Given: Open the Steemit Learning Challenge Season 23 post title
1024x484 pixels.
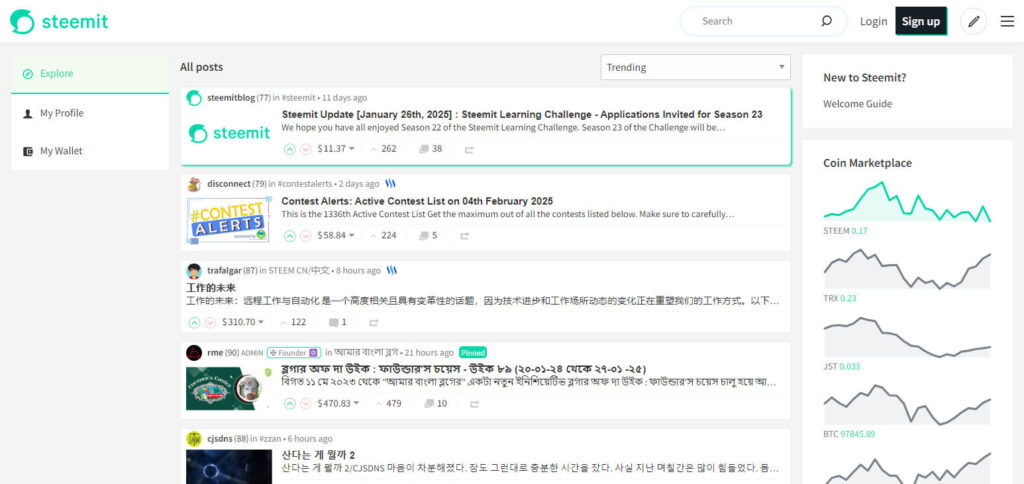Looking at the screenshot, I should pyautogui.click(x=522, y=114).
